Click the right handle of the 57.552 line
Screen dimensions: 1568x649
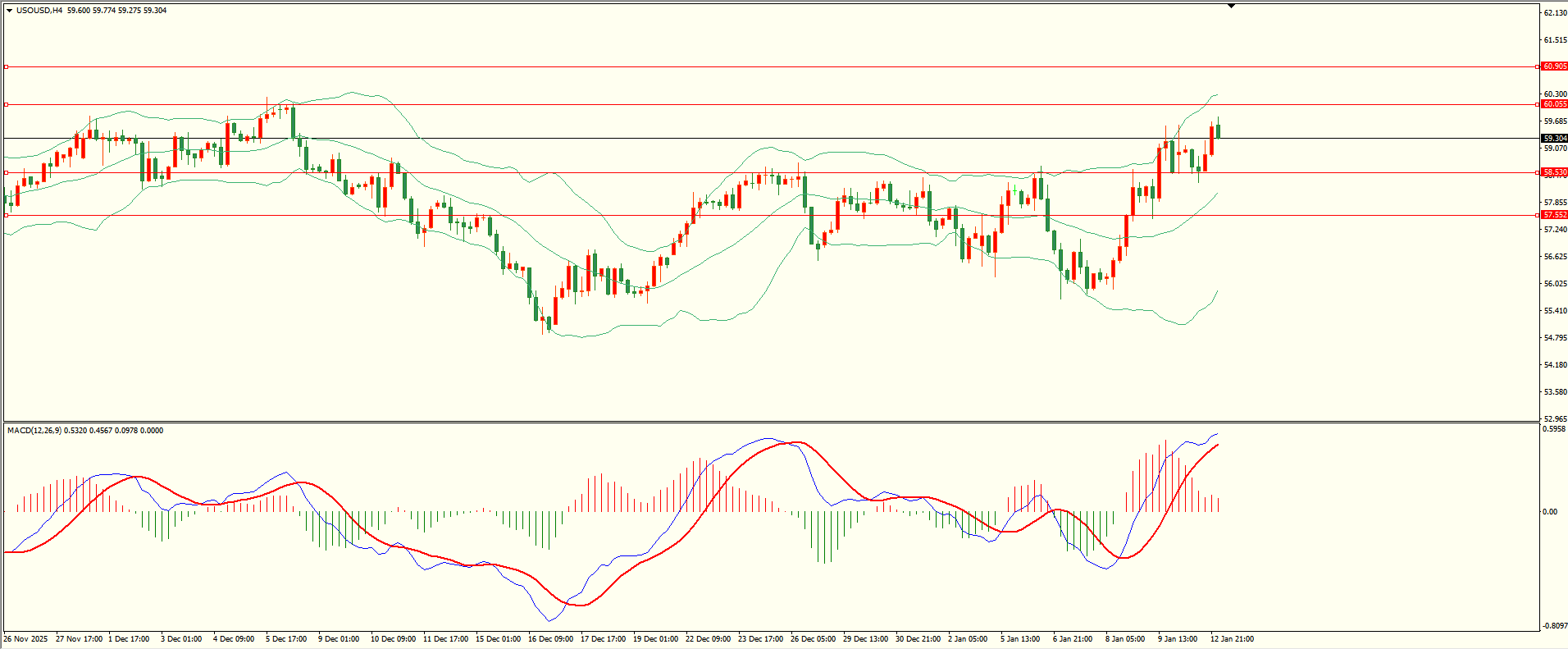tap(1536, 215)
